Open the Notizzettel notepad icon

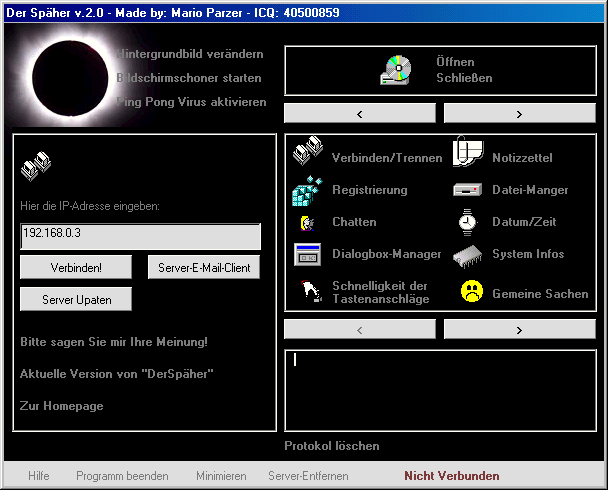467,153
